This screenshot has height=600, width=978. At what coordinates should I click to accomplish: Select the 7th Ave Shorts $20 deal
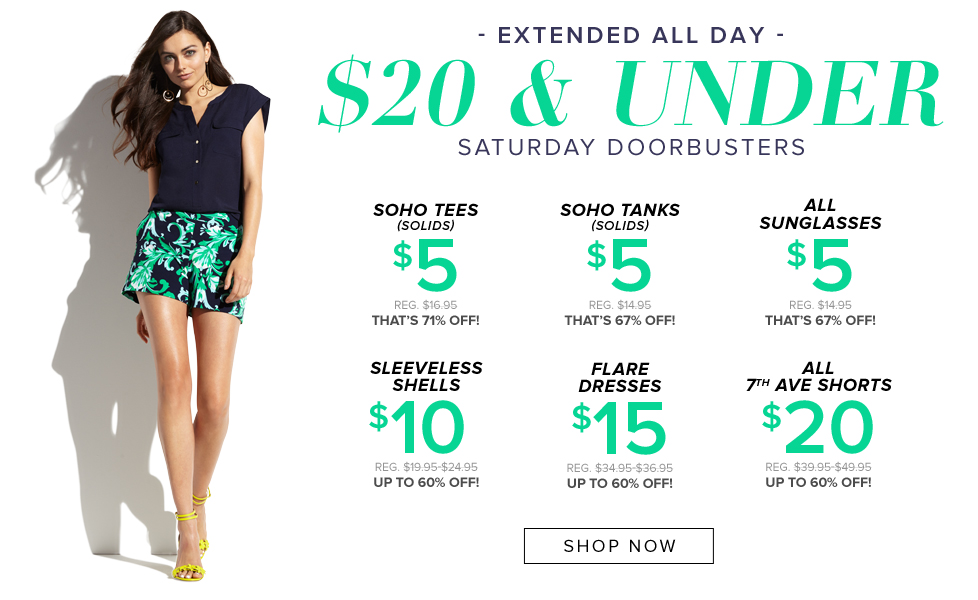click(x=819, y=424)
